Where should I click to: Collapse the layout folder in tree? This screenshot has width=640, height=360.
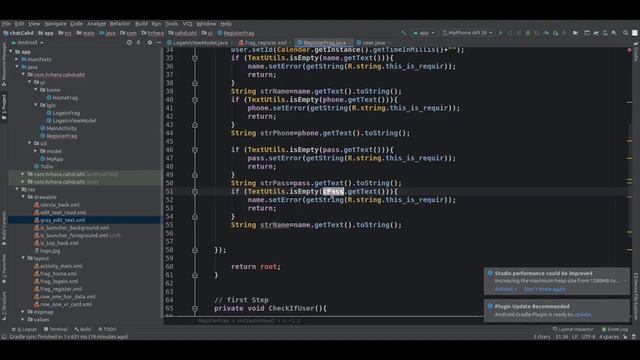(x=23, y=258)
